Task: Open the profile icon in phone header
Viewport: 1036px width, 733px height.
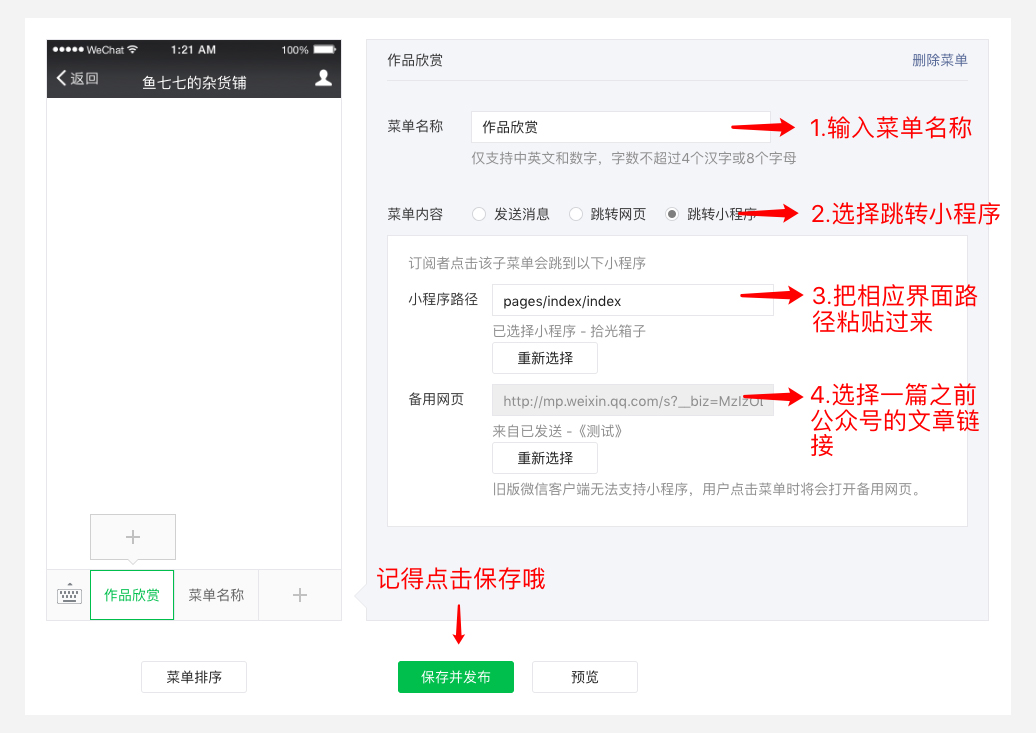Action: coord(323,78)
